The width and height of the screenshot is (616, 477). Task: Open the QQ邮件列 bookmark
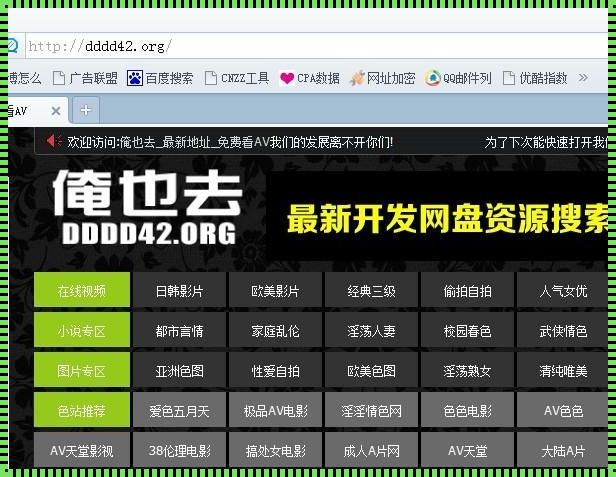tap(458, 78)
